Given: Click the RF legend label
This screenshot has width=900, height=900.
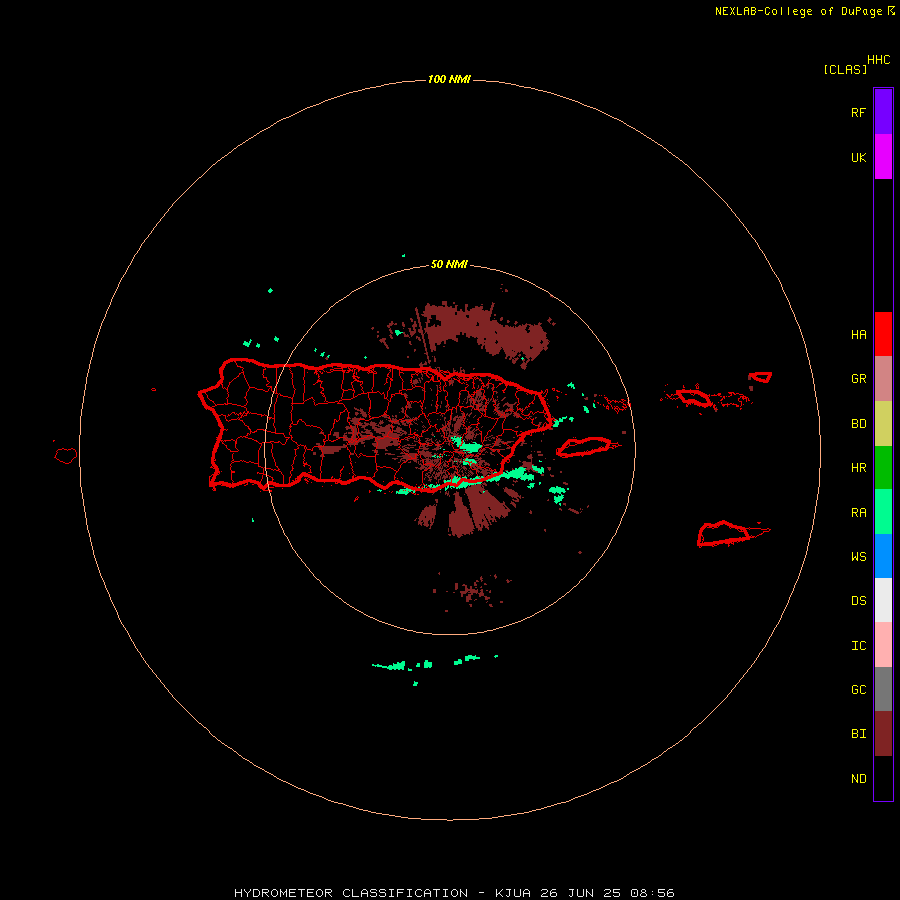Looking at the screenshot, I should (858, 112).
